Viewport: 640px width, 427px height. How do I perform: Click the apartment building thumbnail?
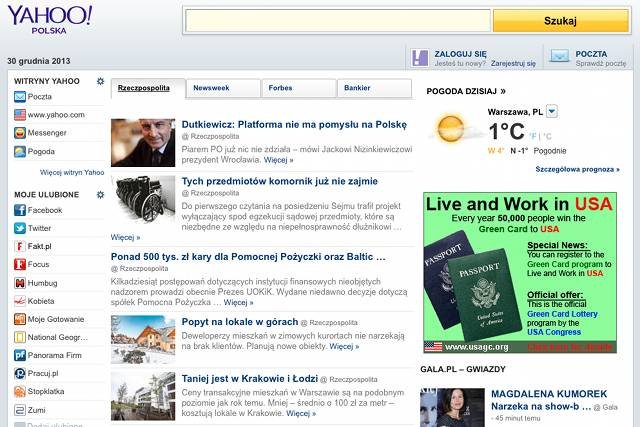pyautogui.click(x=143, y=396)
